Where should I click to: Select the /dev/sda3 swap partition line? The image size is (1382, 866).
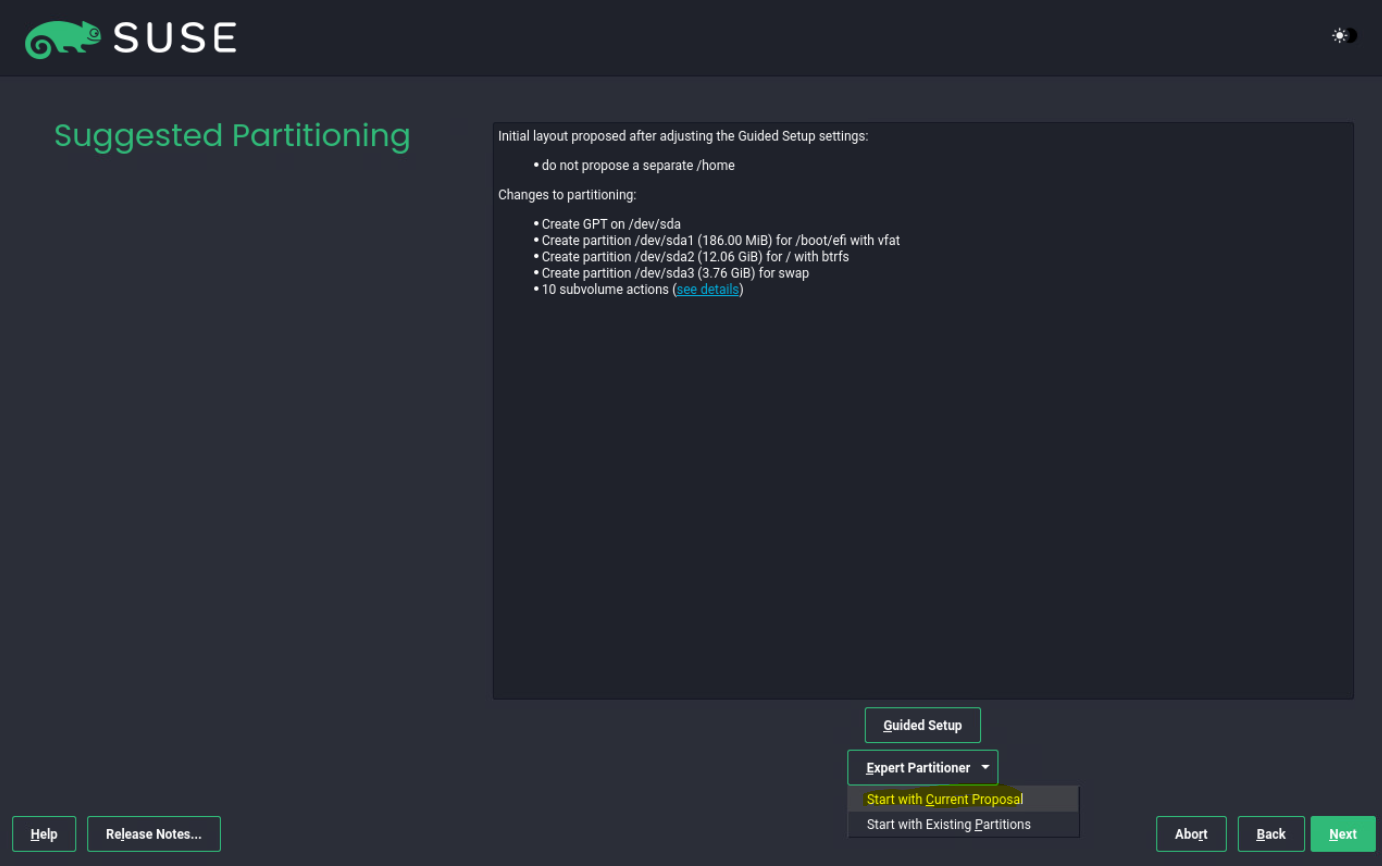pyautogui.click(x=674, y=273)
